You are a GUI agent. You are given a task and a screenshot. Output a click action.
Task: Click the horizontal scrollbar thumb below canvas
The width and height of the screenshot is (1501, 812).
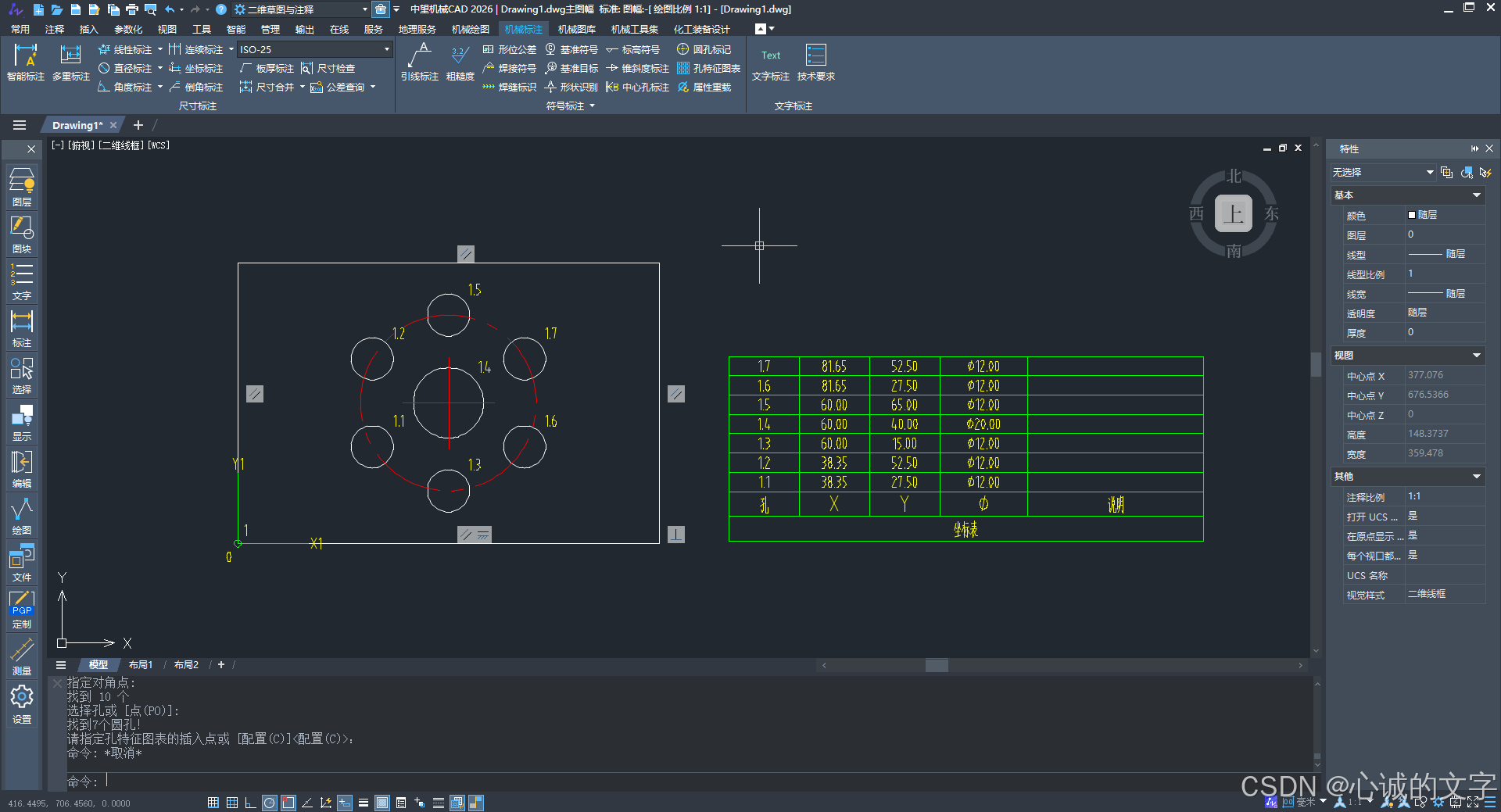937,665
